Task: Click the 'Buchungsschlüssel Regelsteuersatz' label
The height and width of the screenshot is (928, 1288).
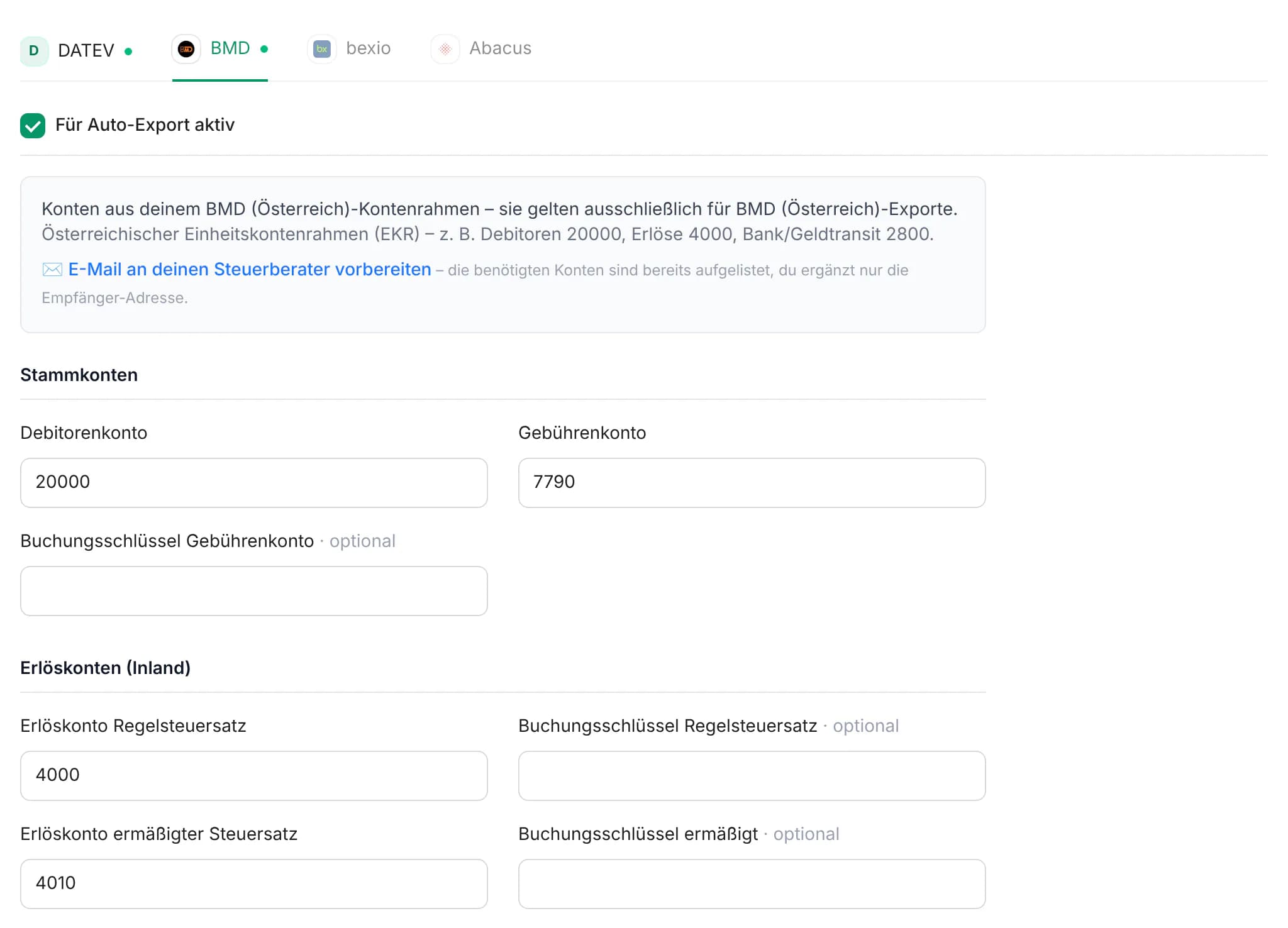Action: pos(668,726)
